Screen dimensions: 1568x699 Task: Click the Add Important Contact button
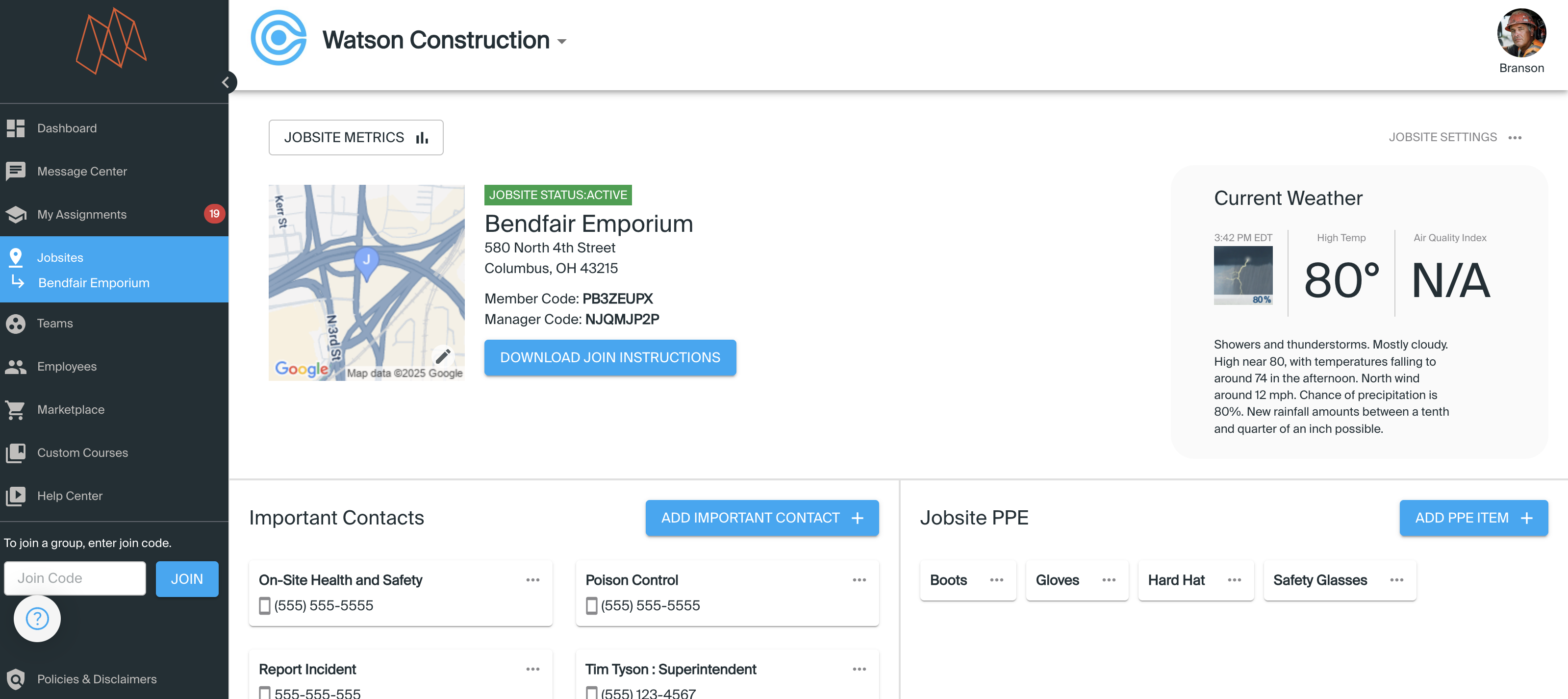tap(761, 518)
